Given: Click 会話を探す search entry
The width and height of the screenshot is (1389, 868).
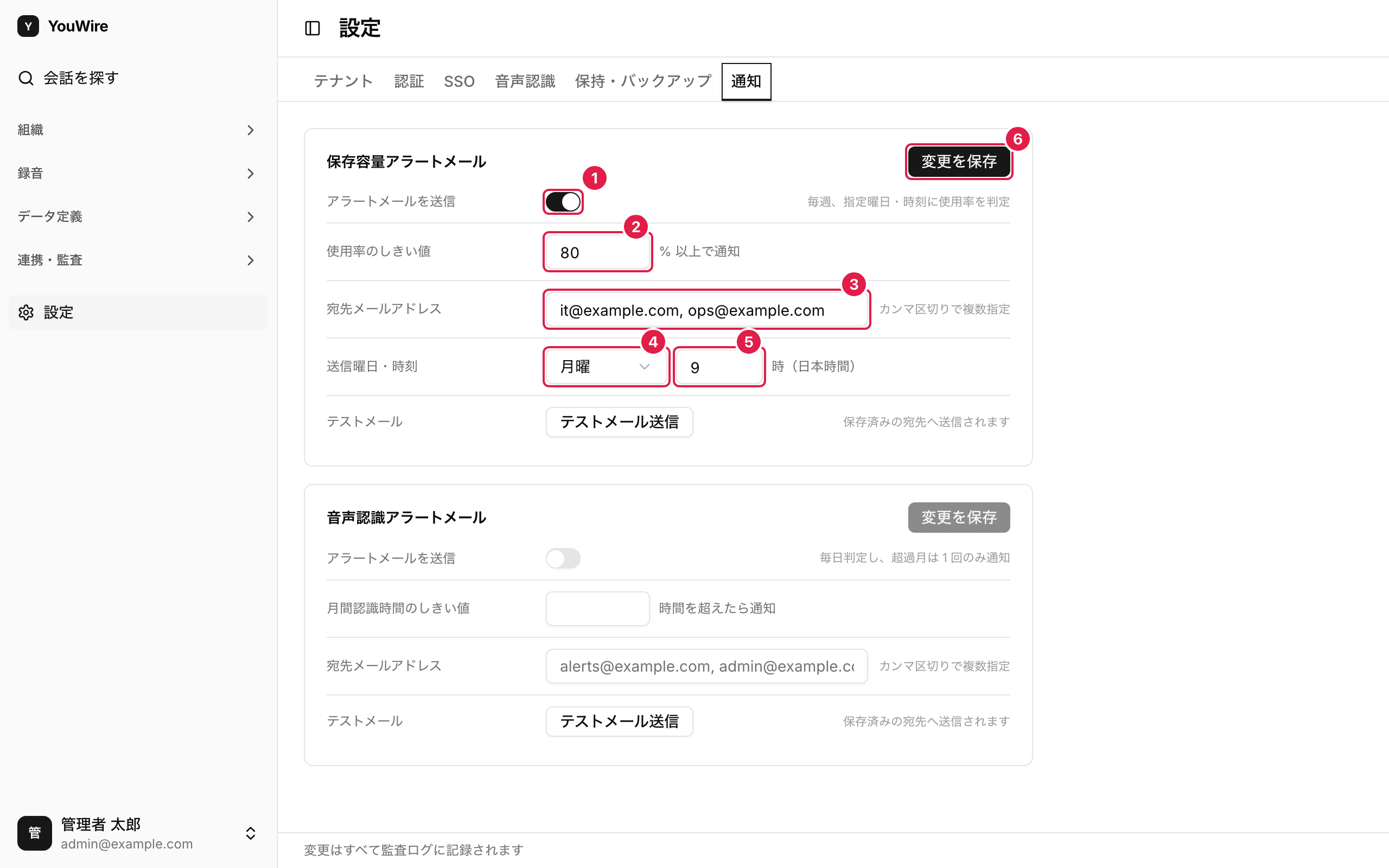Looking at the screenshot, I should pyautogui.click(x=138, y=78).
